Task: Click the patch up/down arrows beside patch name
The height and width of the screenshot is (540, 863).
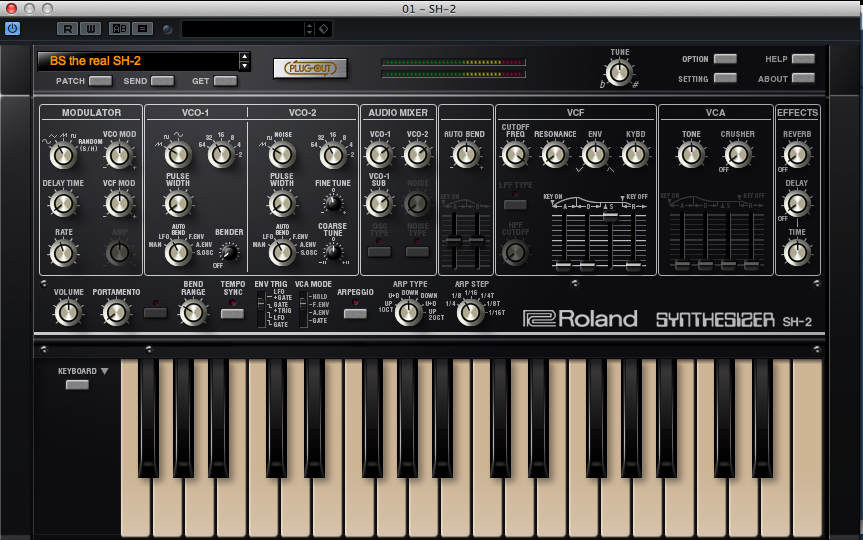Action: point(244,61)
